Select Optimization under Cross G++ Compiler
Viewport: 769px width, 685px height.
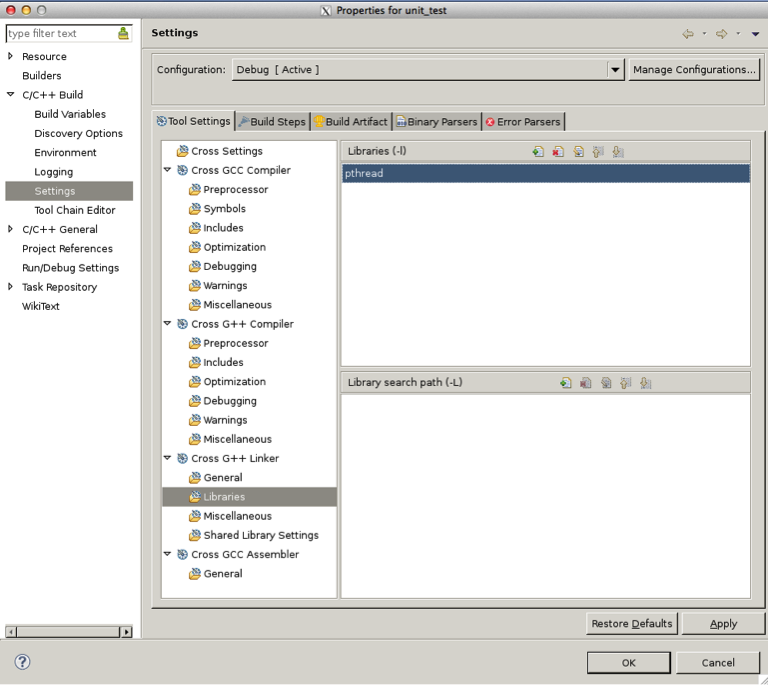click(234, 382)
